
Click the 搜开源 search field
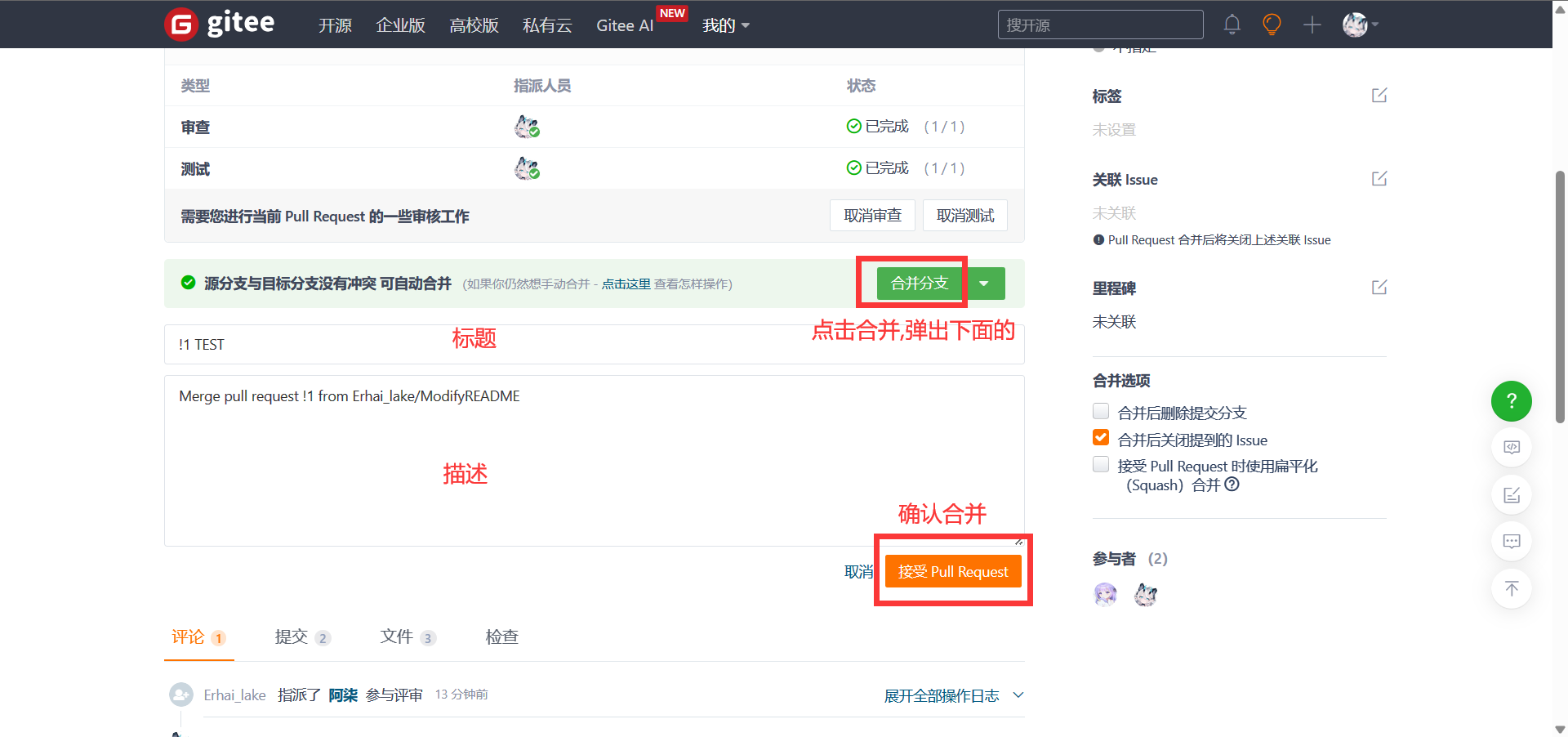click(x=1099, y=25)
